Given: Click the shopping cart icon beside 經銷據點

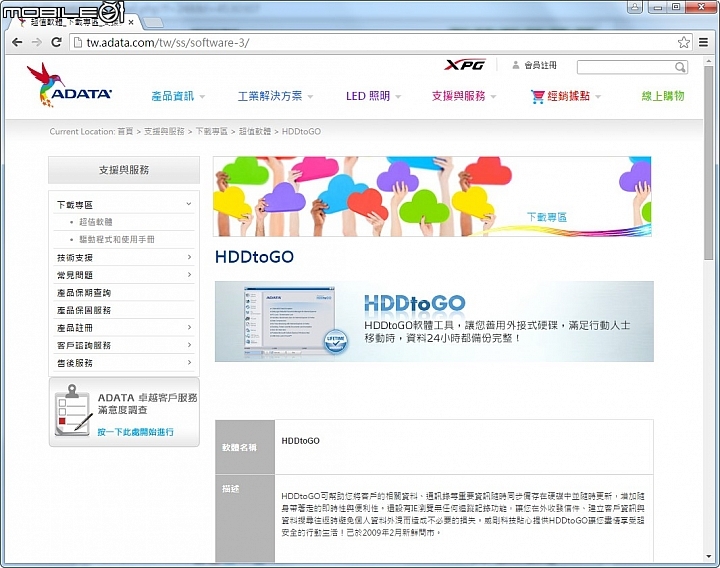Looking at the screenshot, I should pyautogui.click(x=537, y=96).
